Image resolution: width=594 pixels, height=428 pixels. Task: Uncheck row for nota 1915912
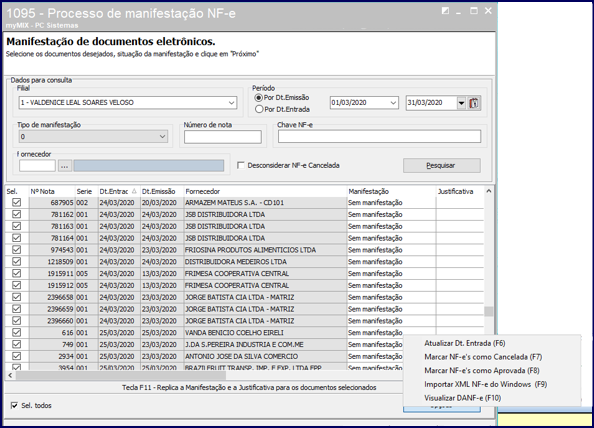(x=16, y=285)
